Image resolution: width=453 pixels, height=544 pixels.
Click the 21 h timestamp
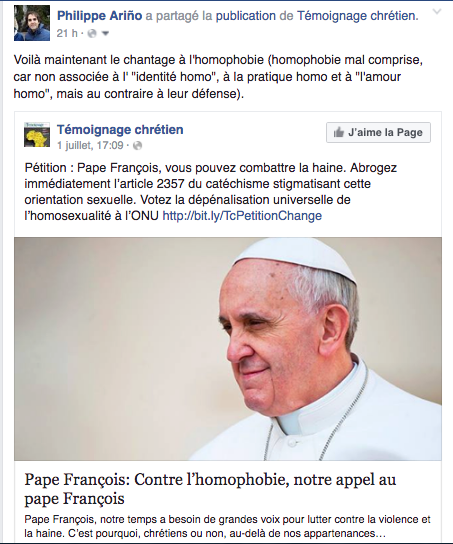point(67,33)
